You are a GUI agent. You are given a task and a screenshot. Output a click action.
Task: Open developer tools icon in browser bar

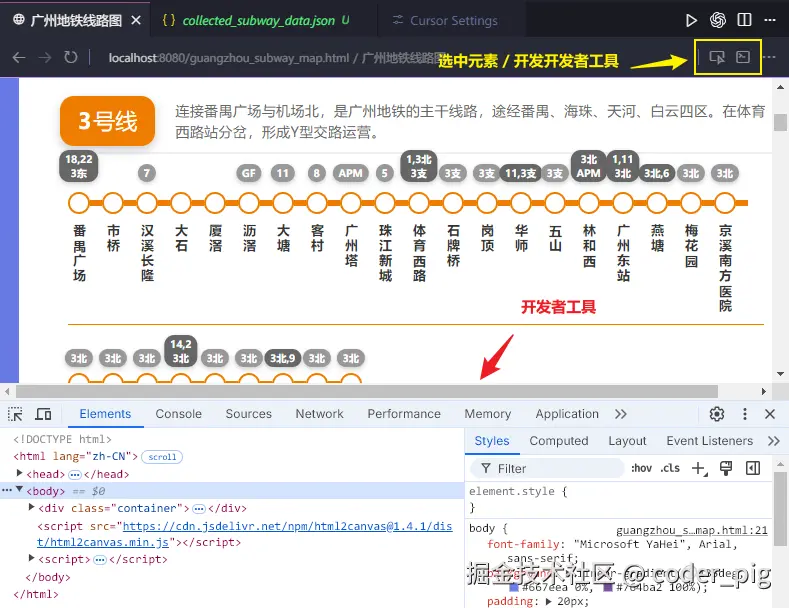(x=743, y=57)
